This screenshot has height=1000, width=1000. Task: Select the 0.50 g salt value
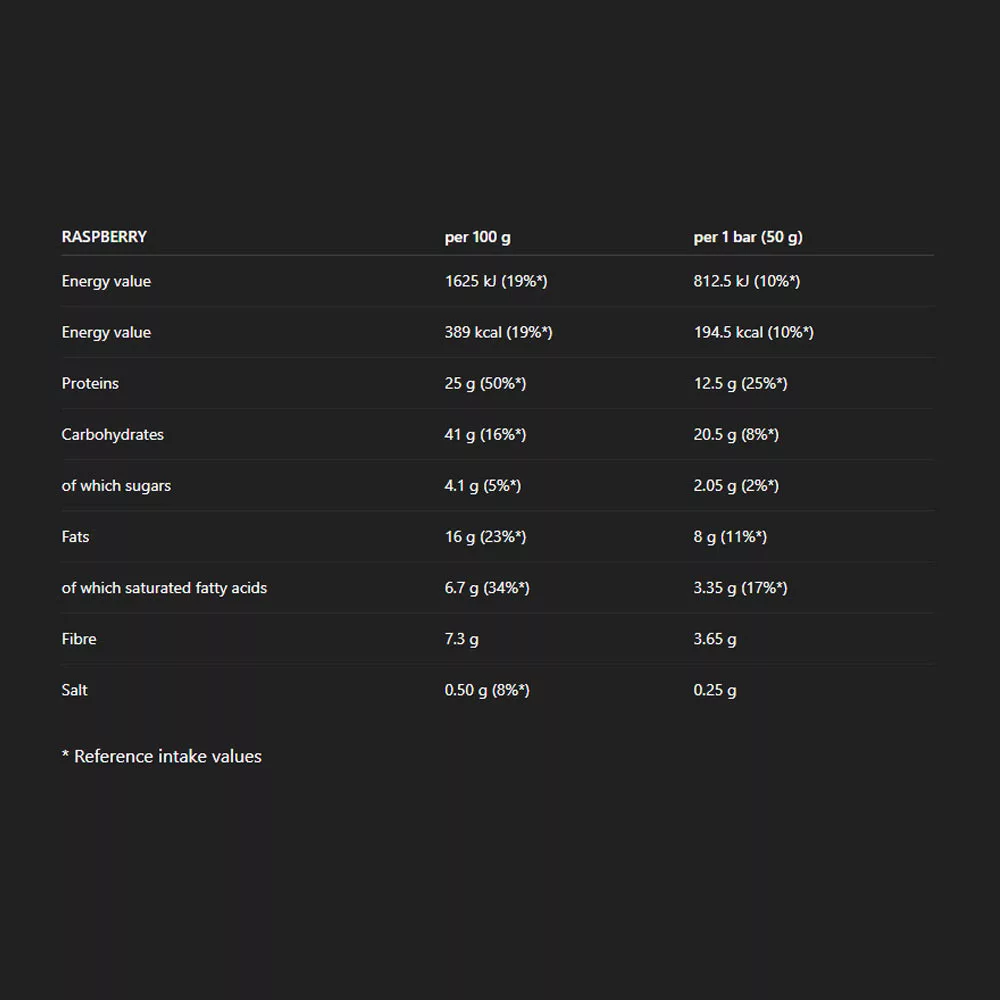pyautogui.click(x=487, y=689)
